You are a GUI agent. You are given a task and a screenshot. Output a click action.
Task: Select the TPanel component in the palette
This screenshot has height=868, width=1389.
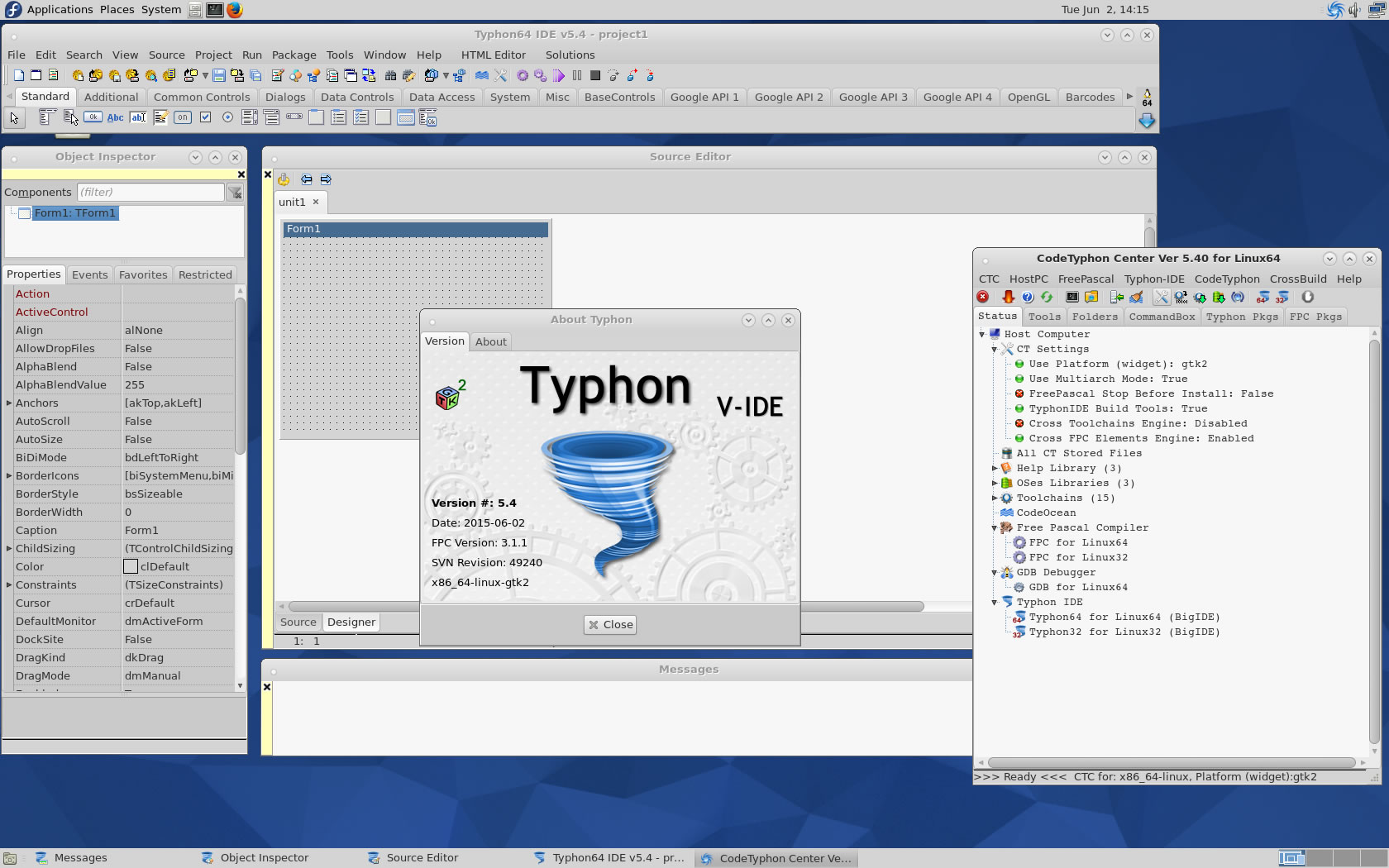383,117
